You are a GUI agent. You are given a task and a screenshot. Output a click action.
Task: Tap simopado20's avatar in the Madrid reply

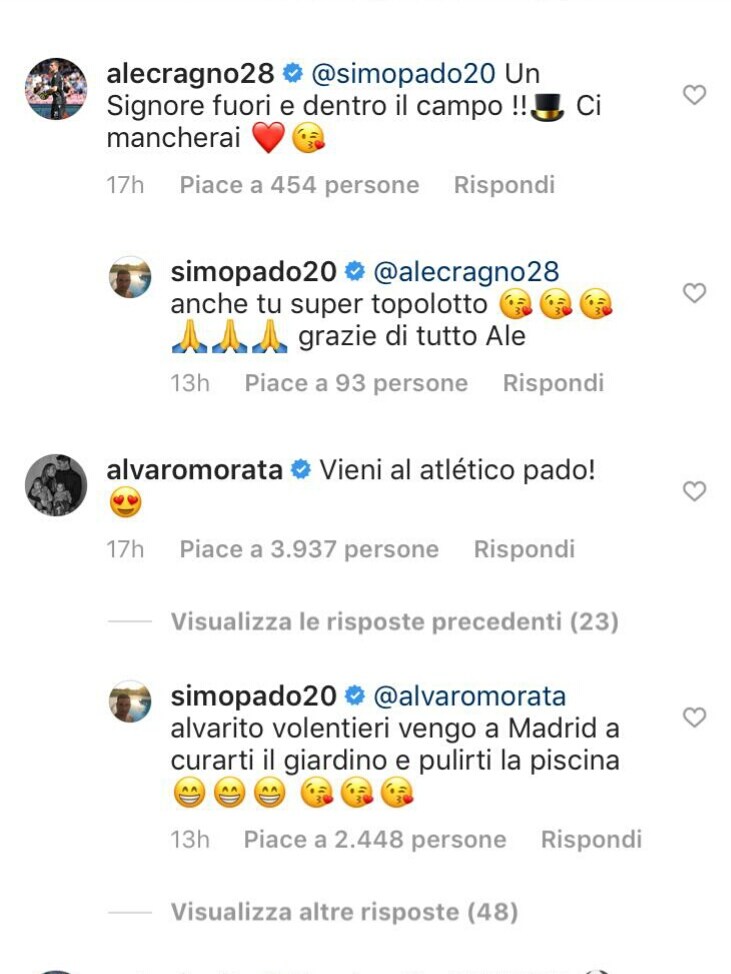point(130,701)
